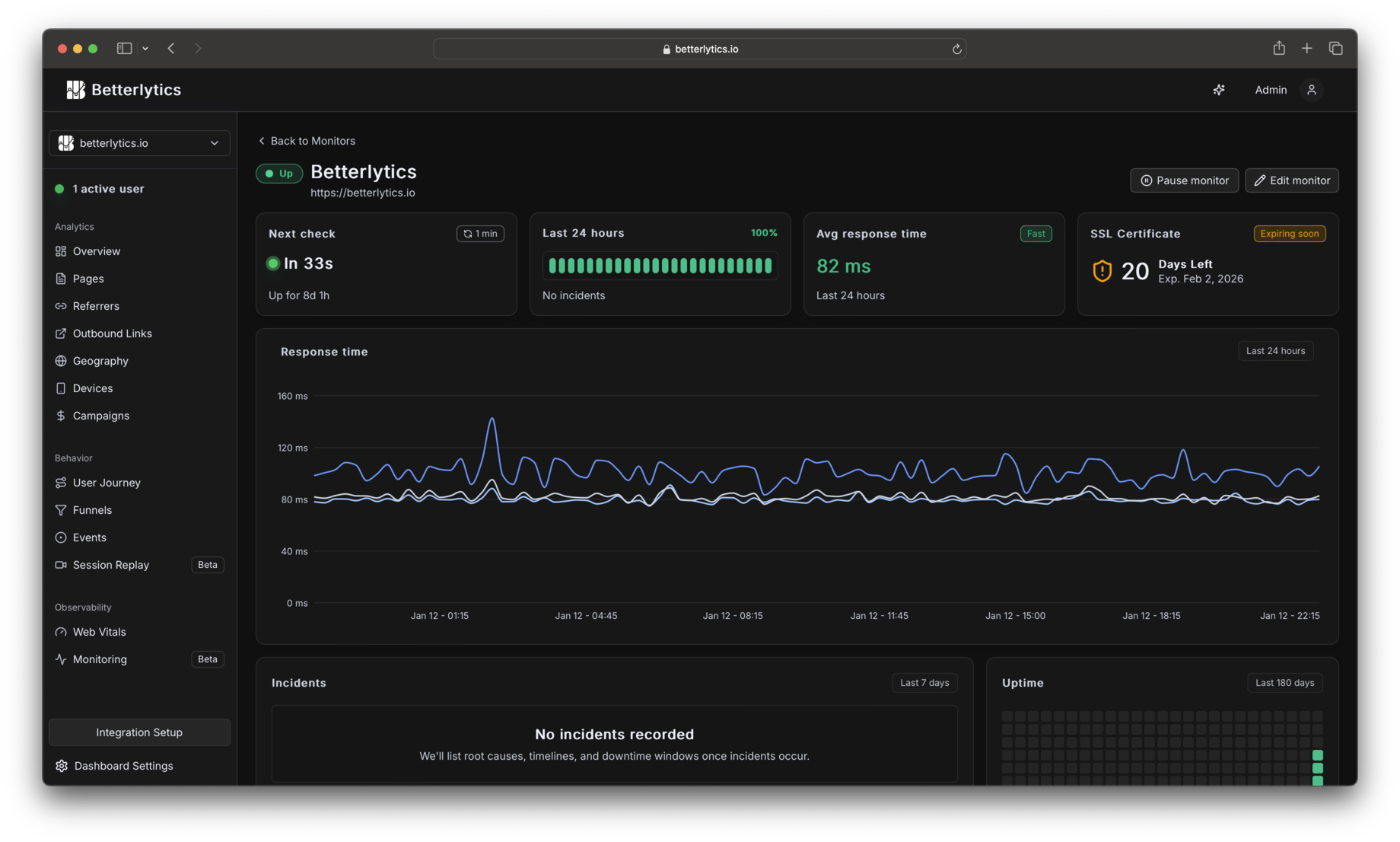This screenshot has height=842, width=1400.
Task: Click the sparkle icon beside Admin
Action: coord(1219,90)
